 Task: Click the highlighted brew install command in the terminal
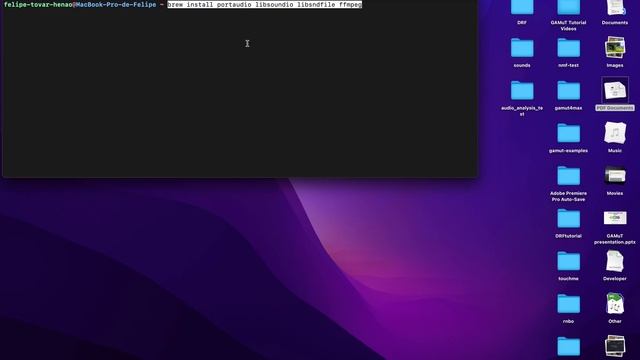coord(264,4)
